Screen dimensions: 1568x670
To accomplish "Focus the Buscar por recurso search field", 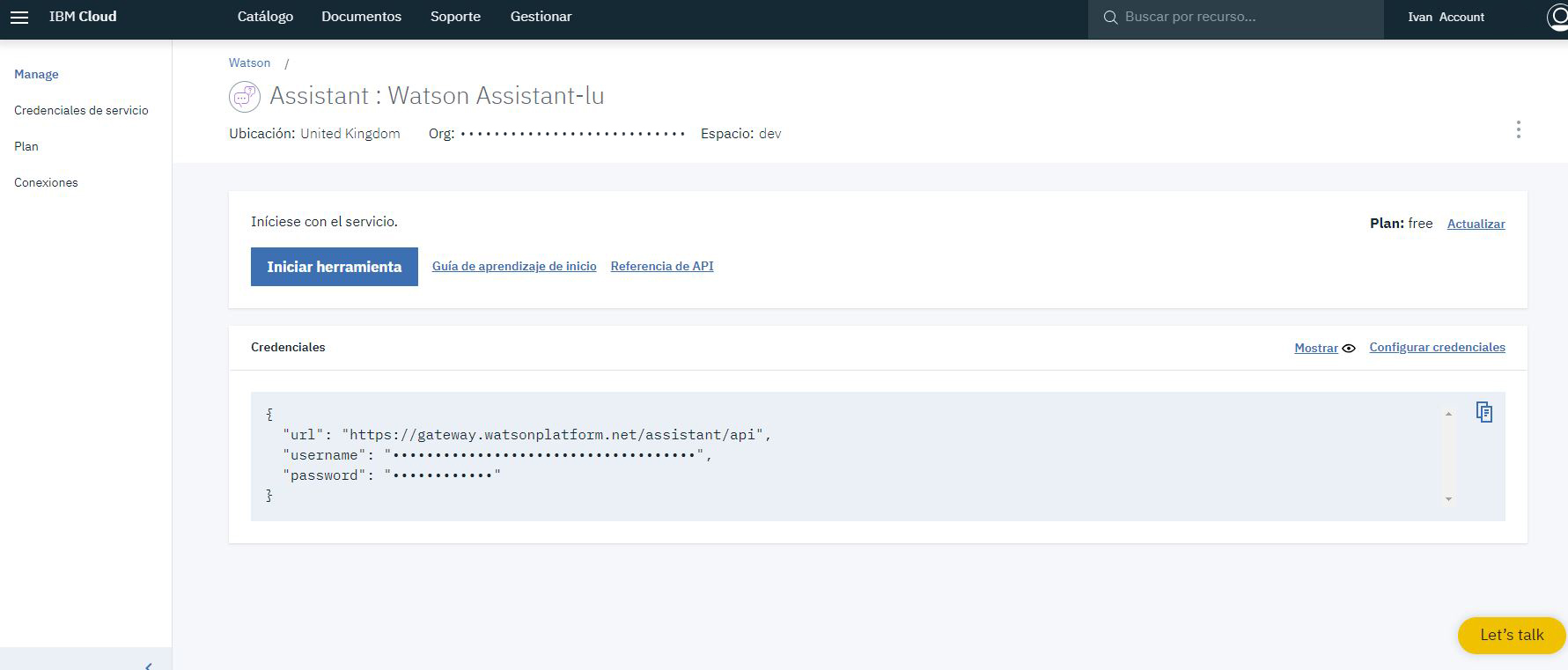I will pos(1236,18).
